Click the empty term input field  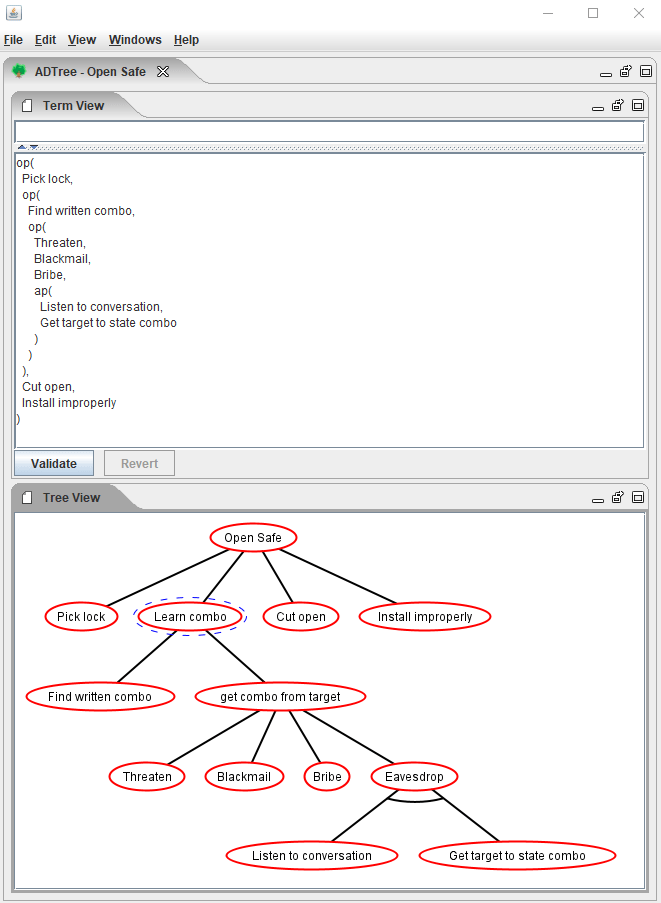click(x=329, y=131)
